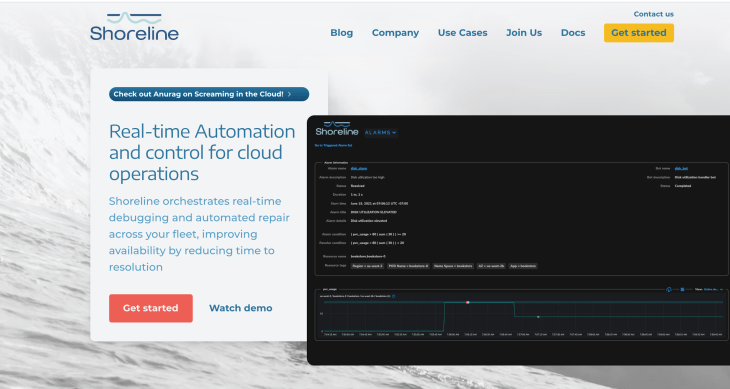730x389 pixels.
Task: Open the Blog menu item
Action: pos(342,33)
